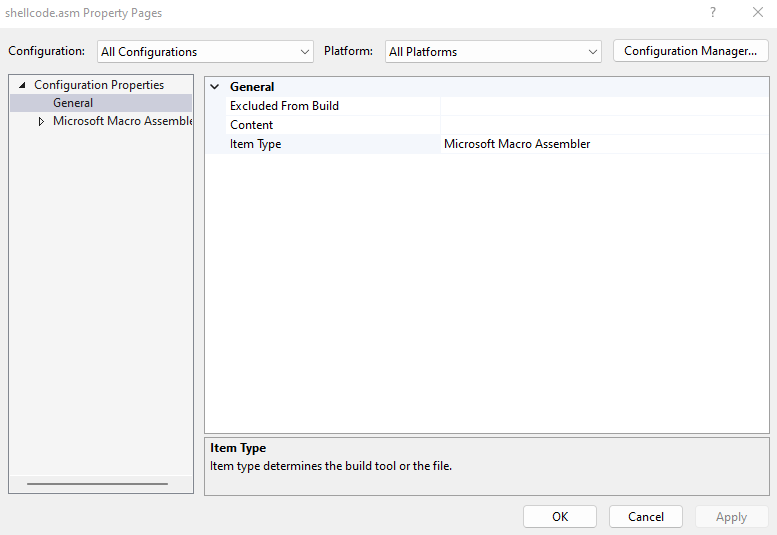Close the Property Pages window

pyautogui.click(x=758, y=12)
